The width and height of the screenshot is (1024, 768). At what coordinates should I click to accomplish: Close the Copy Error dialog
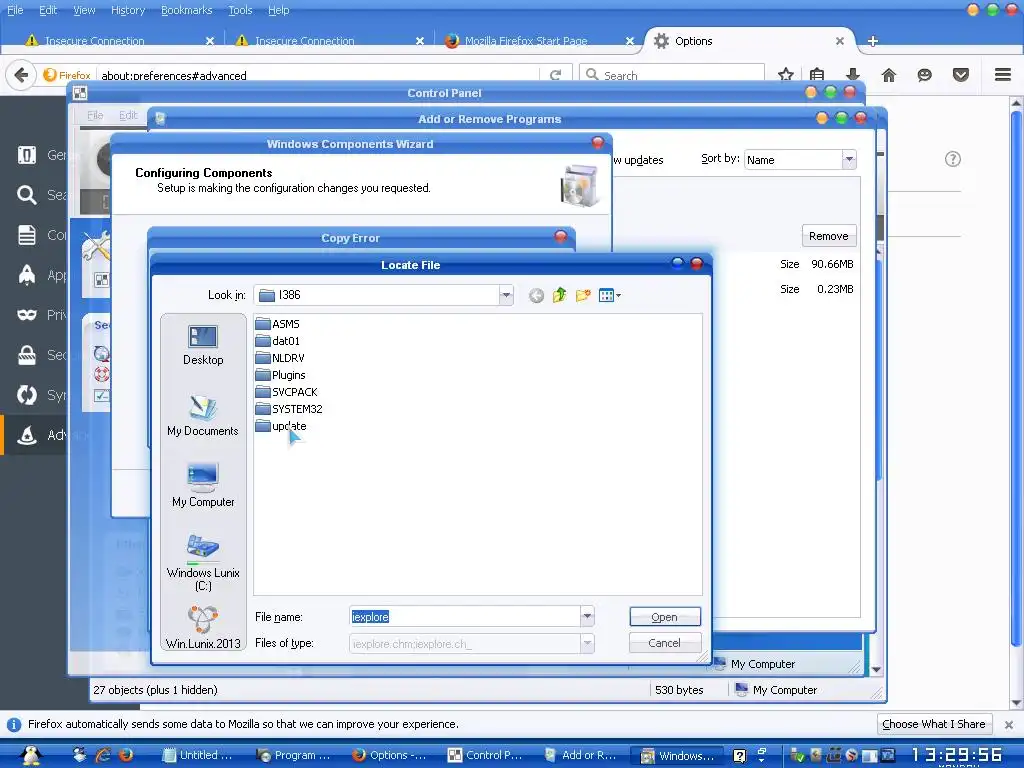560,236
